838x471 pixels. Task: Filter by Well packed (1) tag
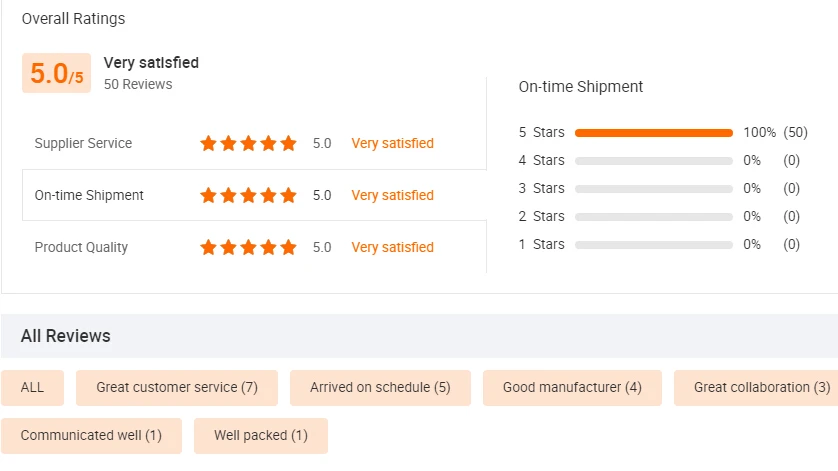(260, 435)
